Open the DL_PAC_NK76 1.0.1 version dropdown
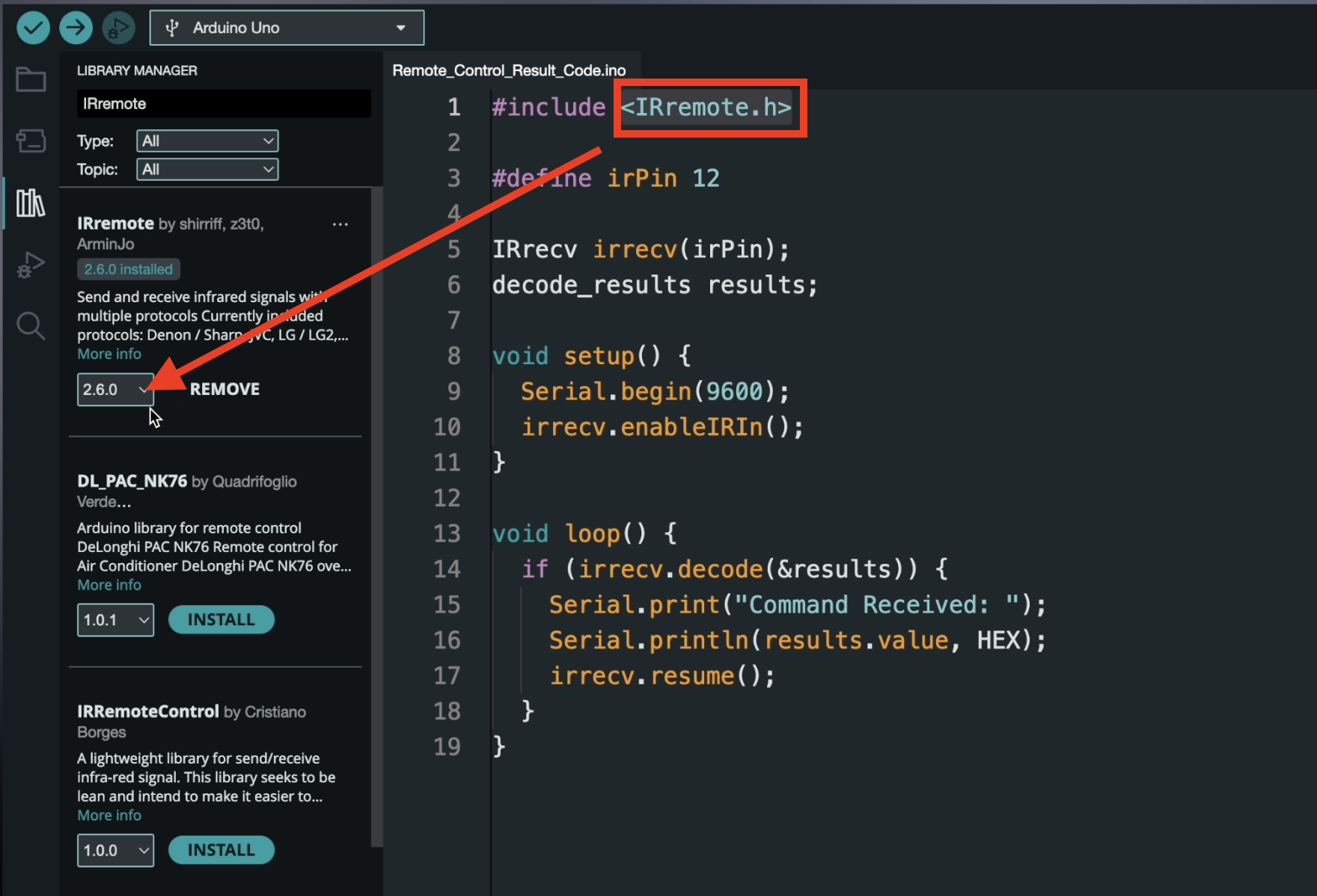 [115, 620]
